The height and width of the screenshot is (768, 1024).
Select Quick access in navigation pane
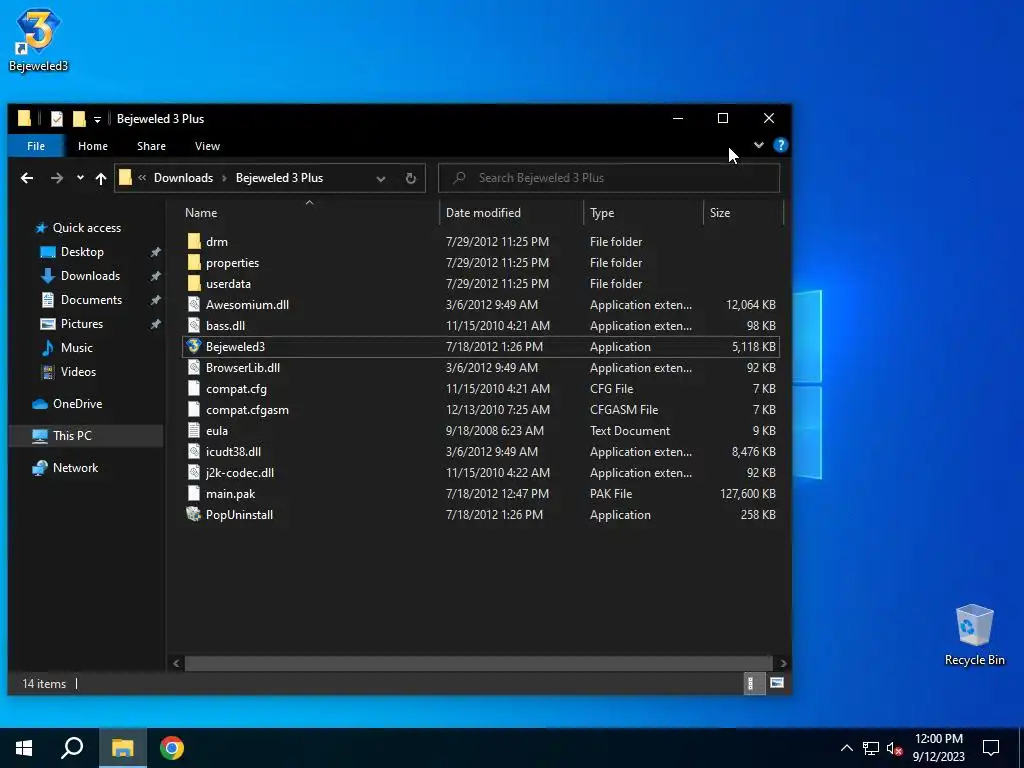86,228
